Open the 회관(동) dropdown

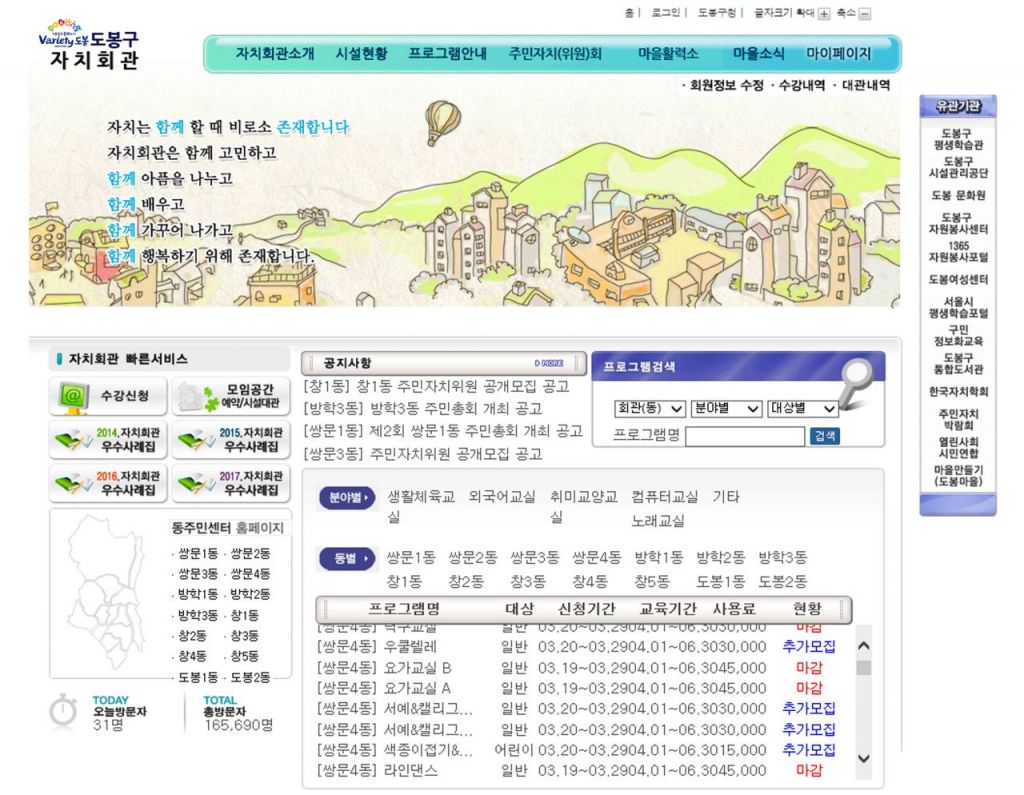click(x=649, y=408)
